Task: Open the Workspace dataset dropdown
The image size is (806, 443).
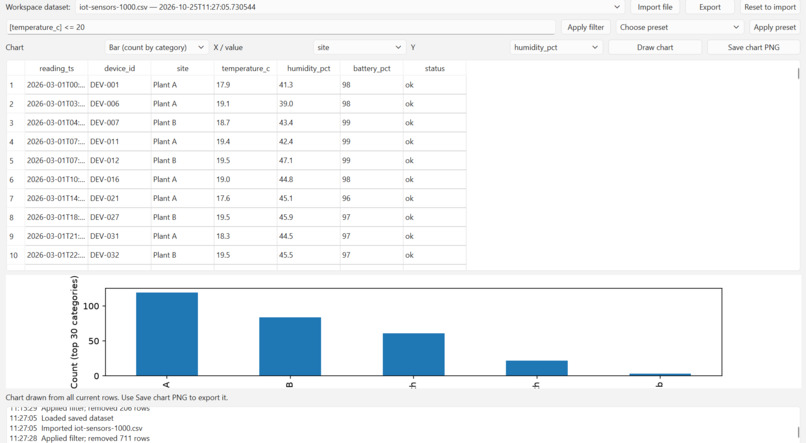Action: click(350, 7)
